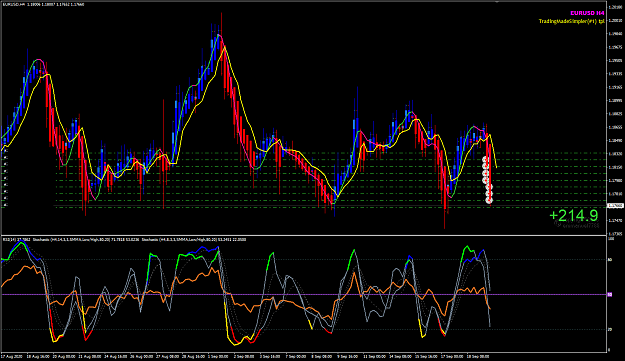Click the 17 Aug 2020 date on time axis
This screenshot has height=361, width=625.
pyautogui.click(x=12, y=356)
